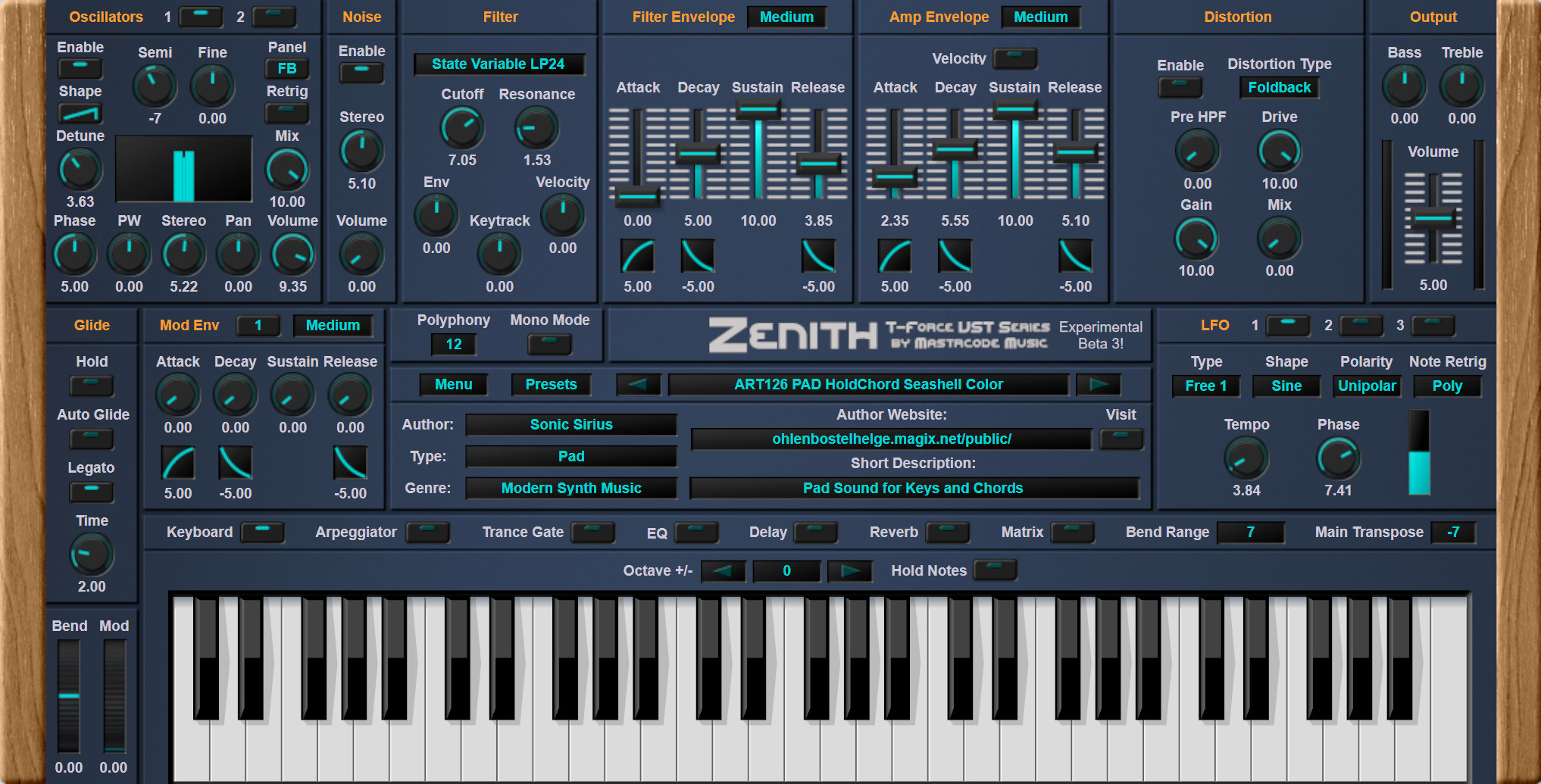Toggle the Legato switch
Screen dimensions: 1541x784
tap(92, 492)
